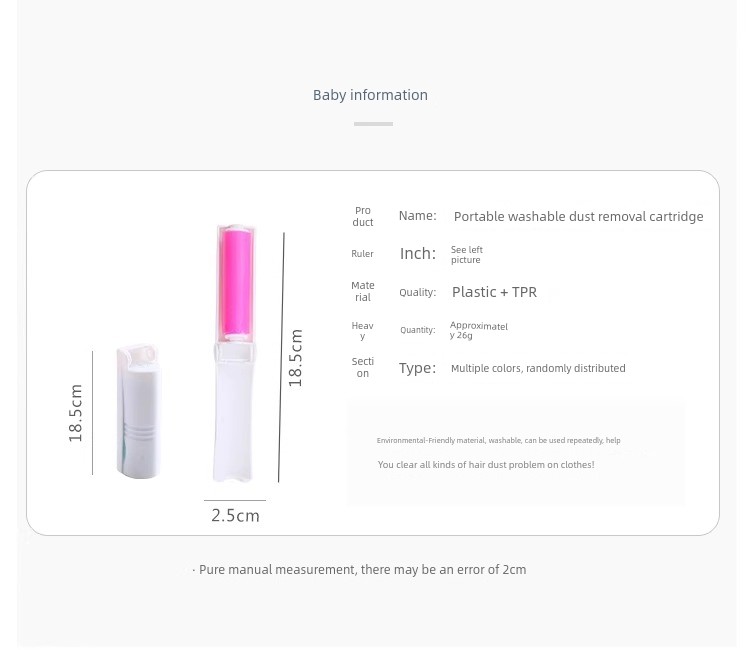Click the 'See left picture' text
Screen dimensions: 750x650
click(466, 254)
